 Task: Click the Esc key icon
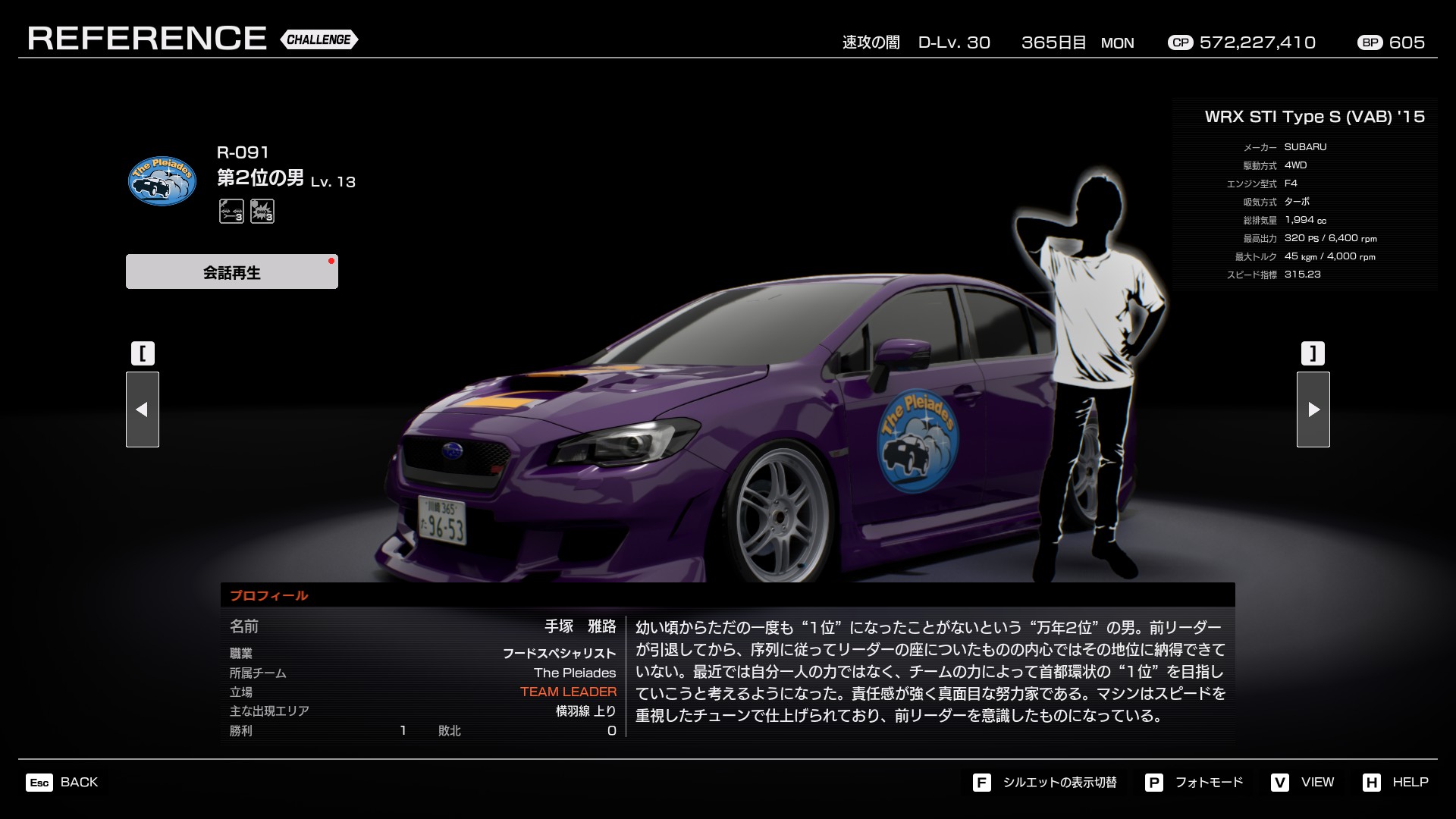39,783
